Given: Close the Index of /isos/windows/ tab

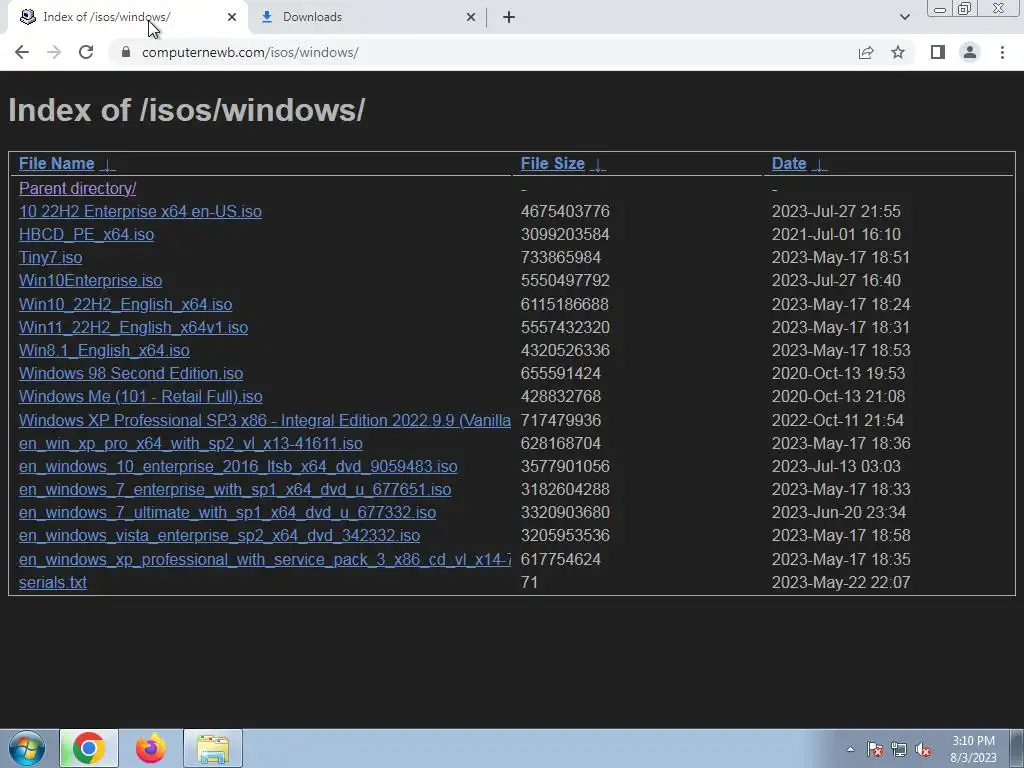Looking at the screenshot, I should coord(232,17).
